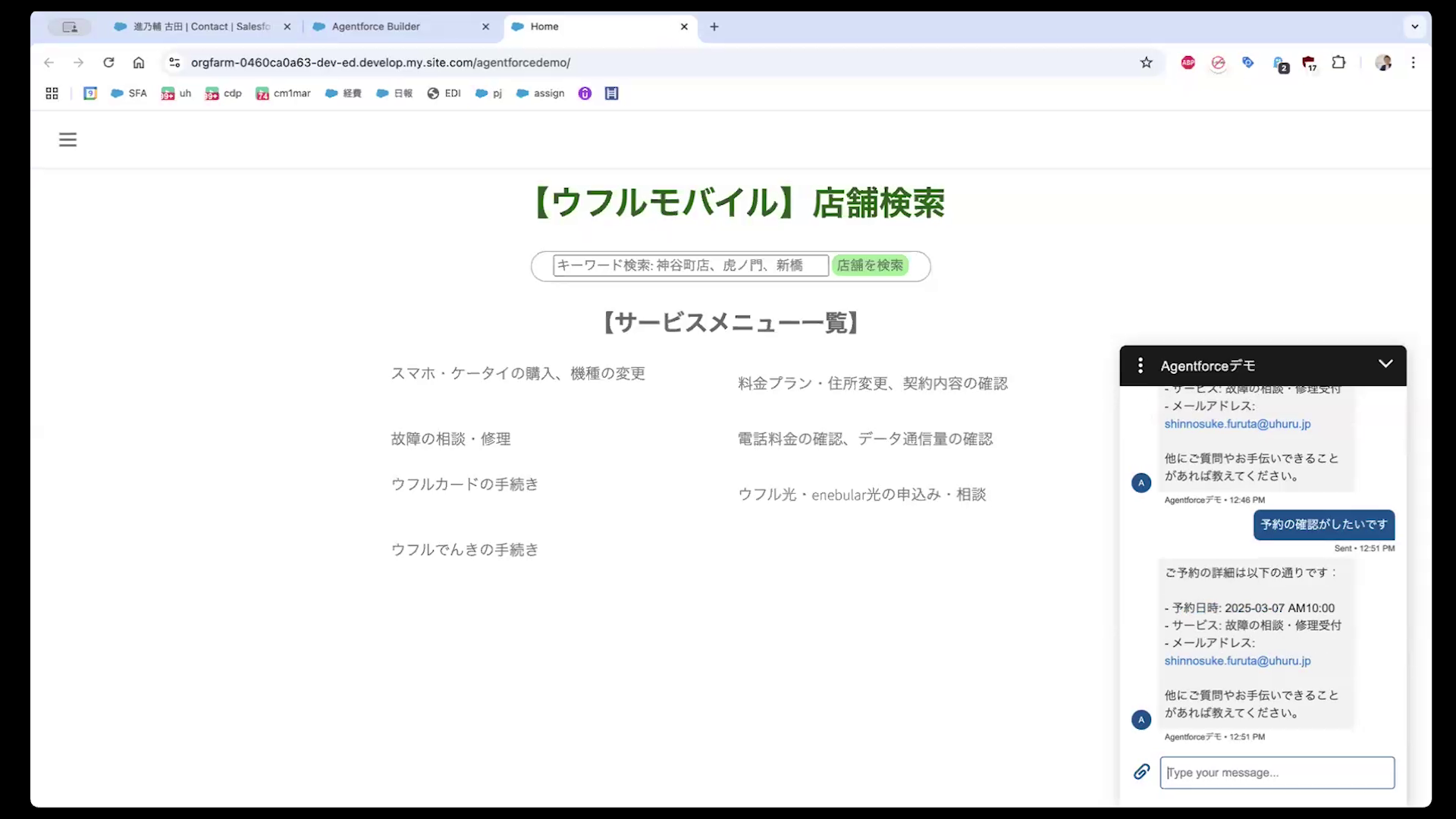Open the blue document bookmark icon
The width and height of the screenshot is (1456, 819).
612,93
